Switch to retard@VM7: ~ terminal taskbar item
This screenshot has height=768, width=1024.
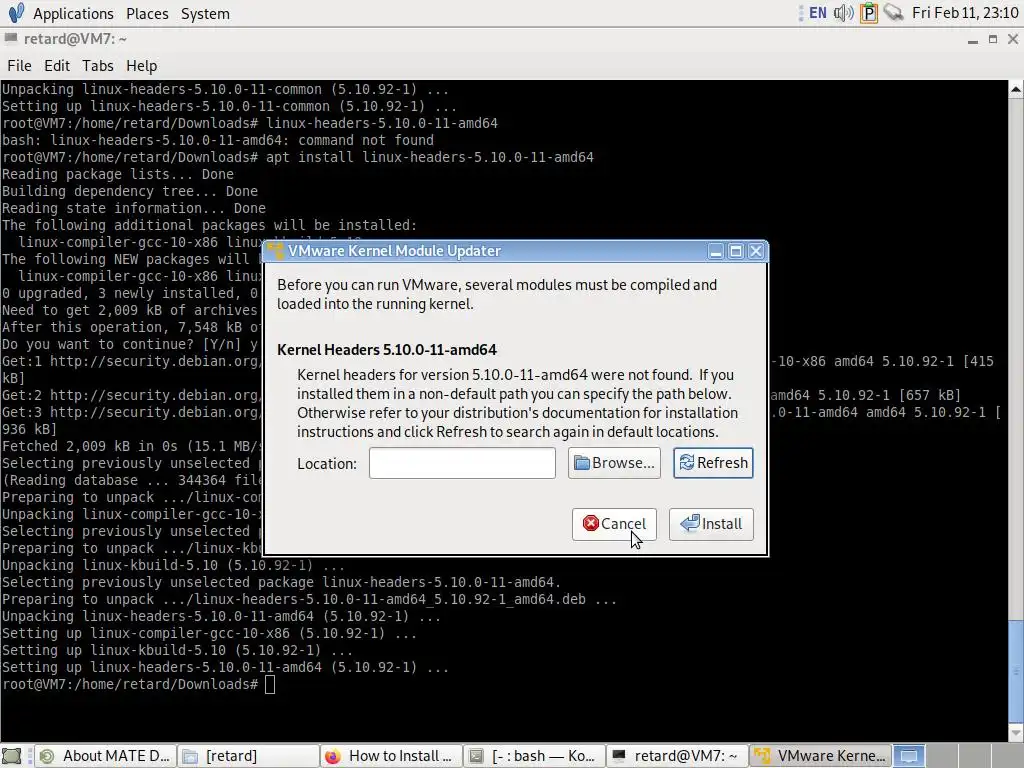click(x=677, y=756)
